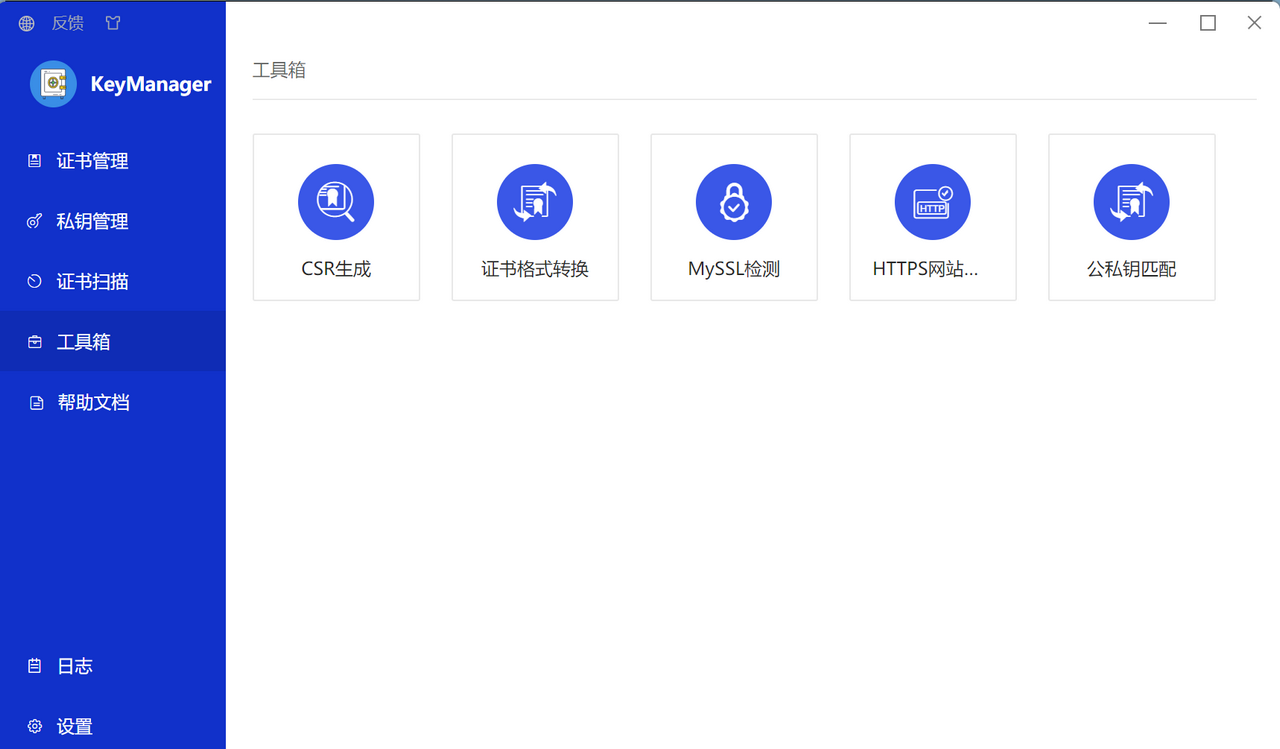Click the 公私钥匹配 key matching icon
The width and height of the screenshot is (1280, 749).
tap(1131, 202)
